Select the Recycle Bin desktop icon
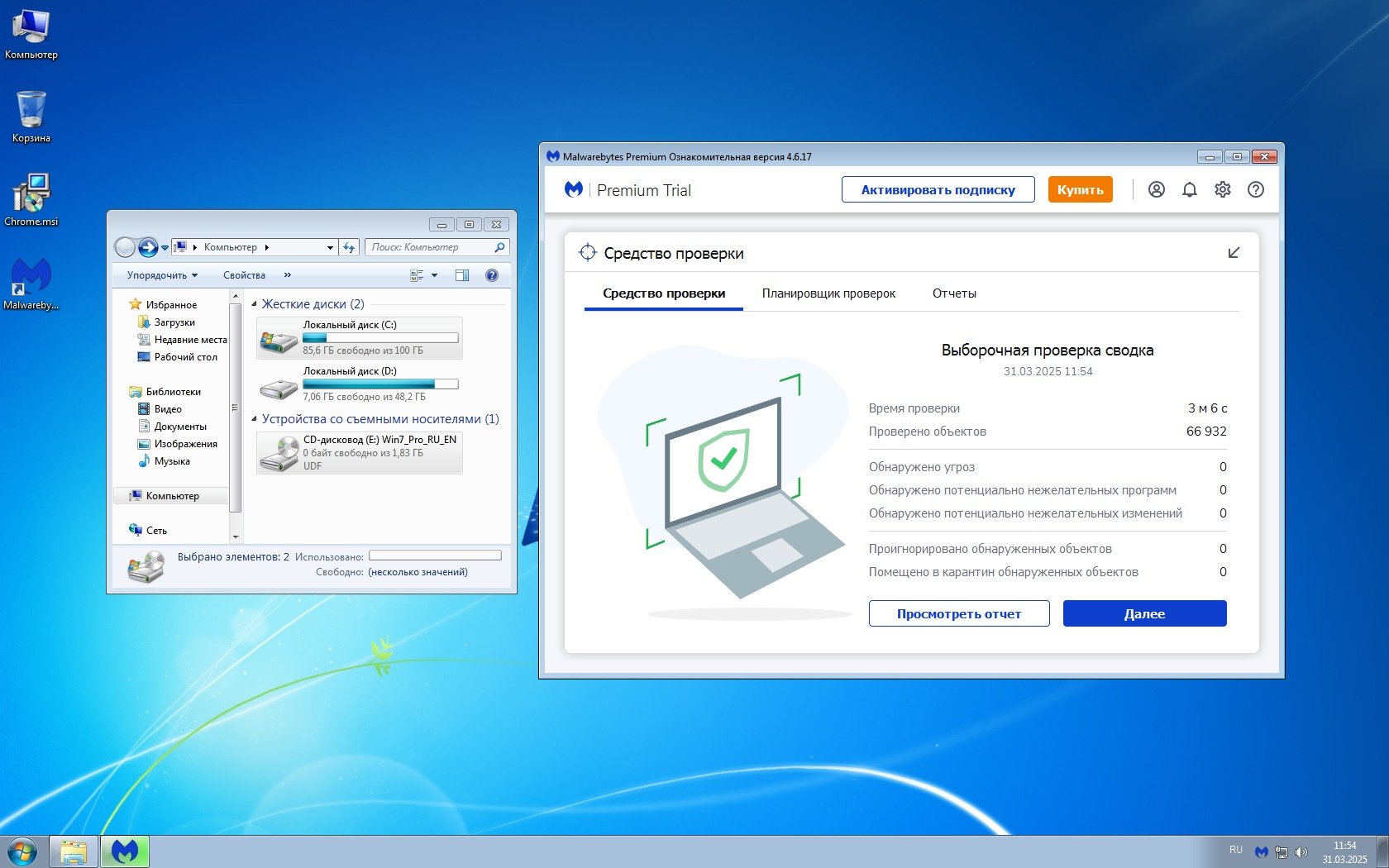This screenshot has width=1389, height=868. tap(31, 117)
